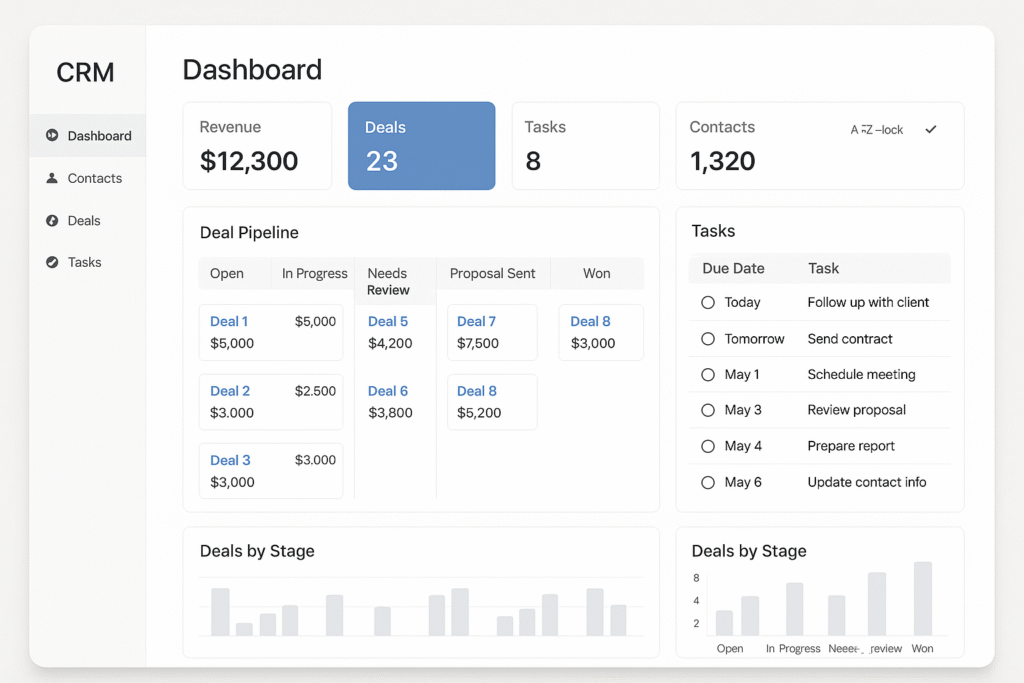1024x683 pixels.
Task: Open the Deal 1 link
Action: pos(229,321)
